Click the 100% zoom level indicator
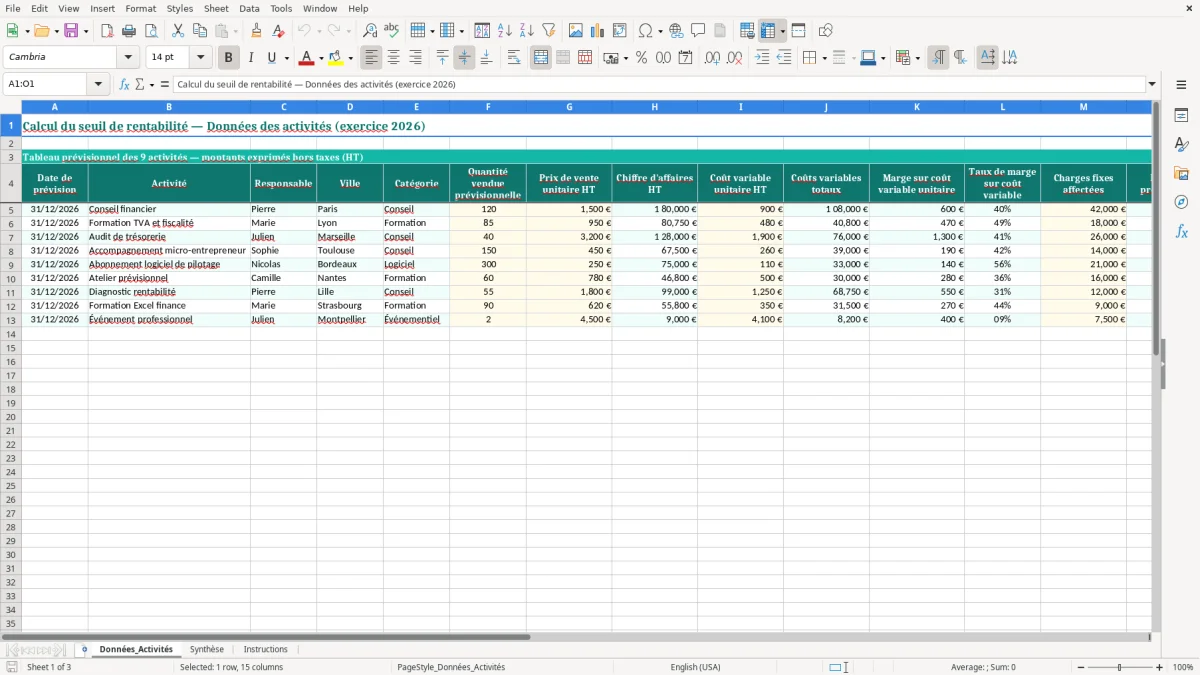 pyautogui.click(x=1183, y=667)
